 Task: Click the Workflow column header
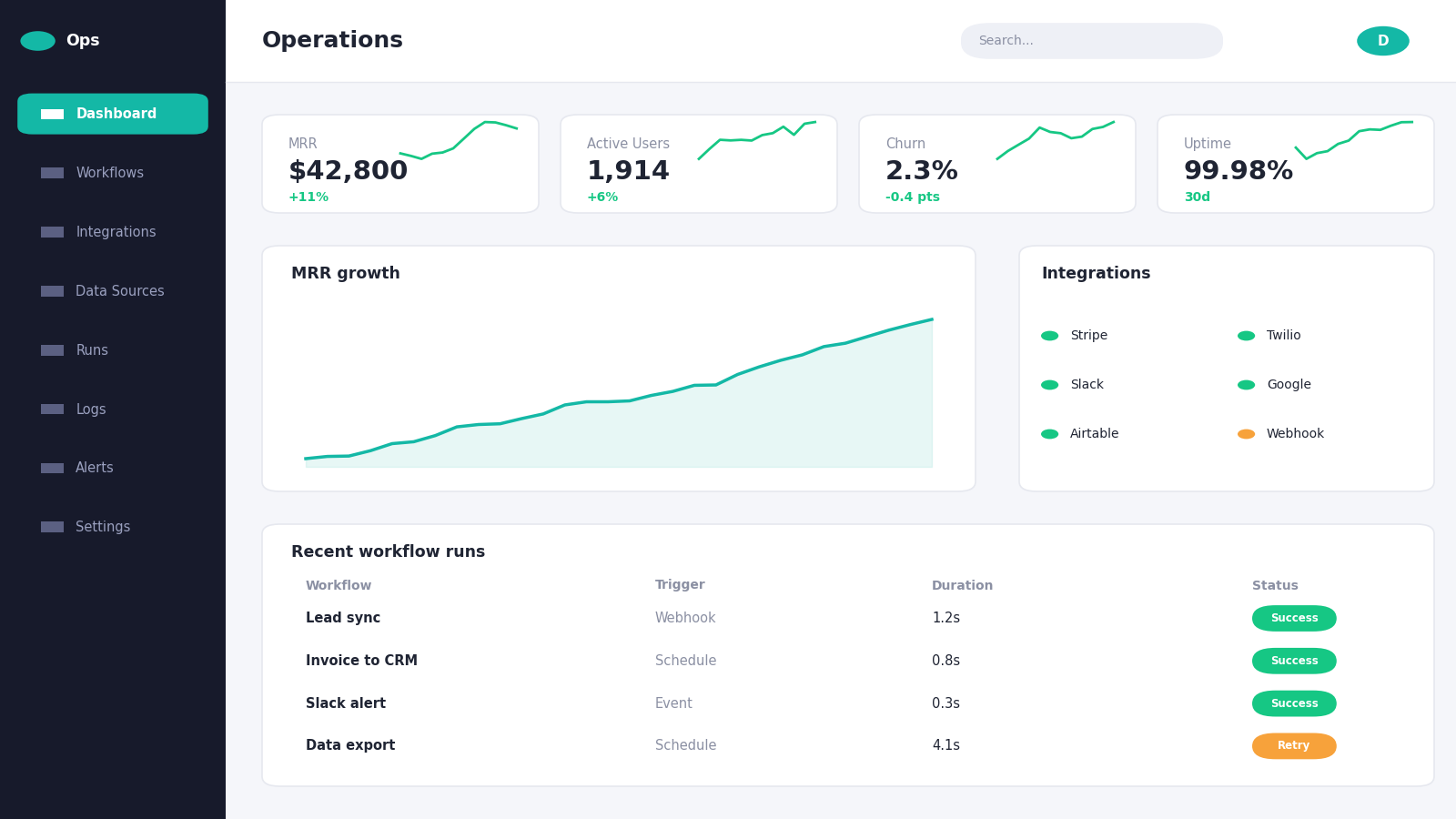point(339,586)
